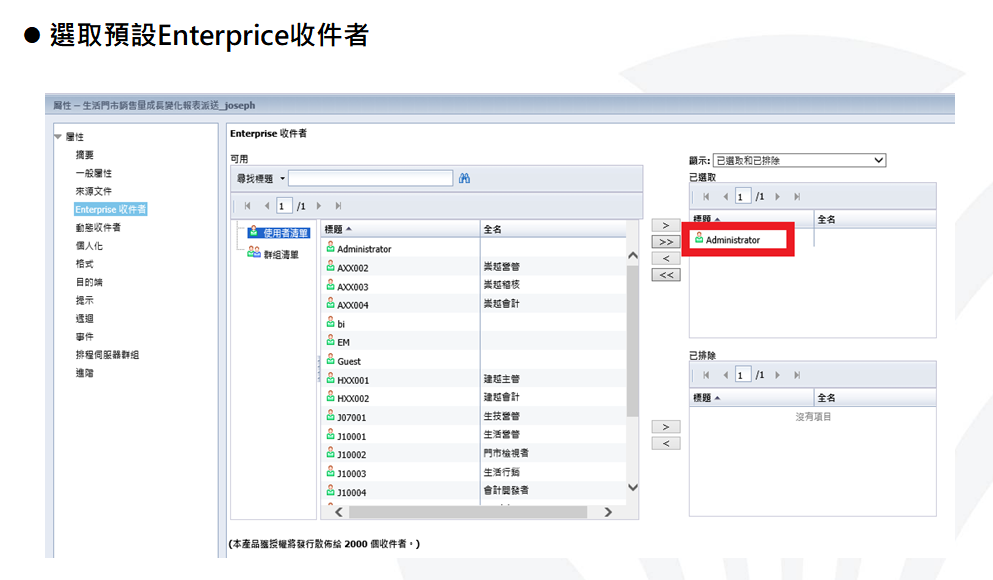Open the 顯示 display filter dropdown

[x=878, y=160]
